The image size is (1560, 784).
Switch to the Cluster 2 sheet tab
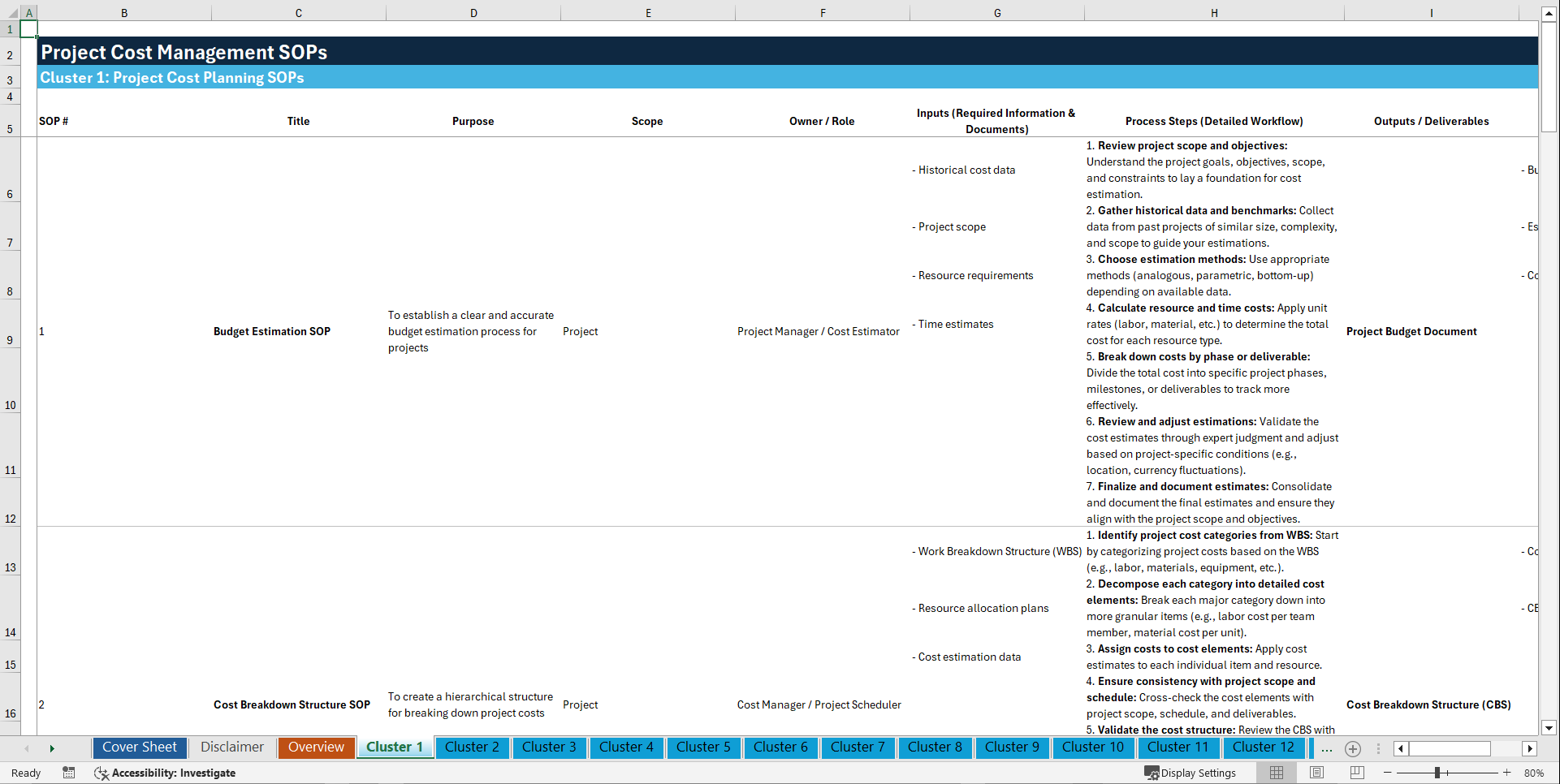point(472,747)
